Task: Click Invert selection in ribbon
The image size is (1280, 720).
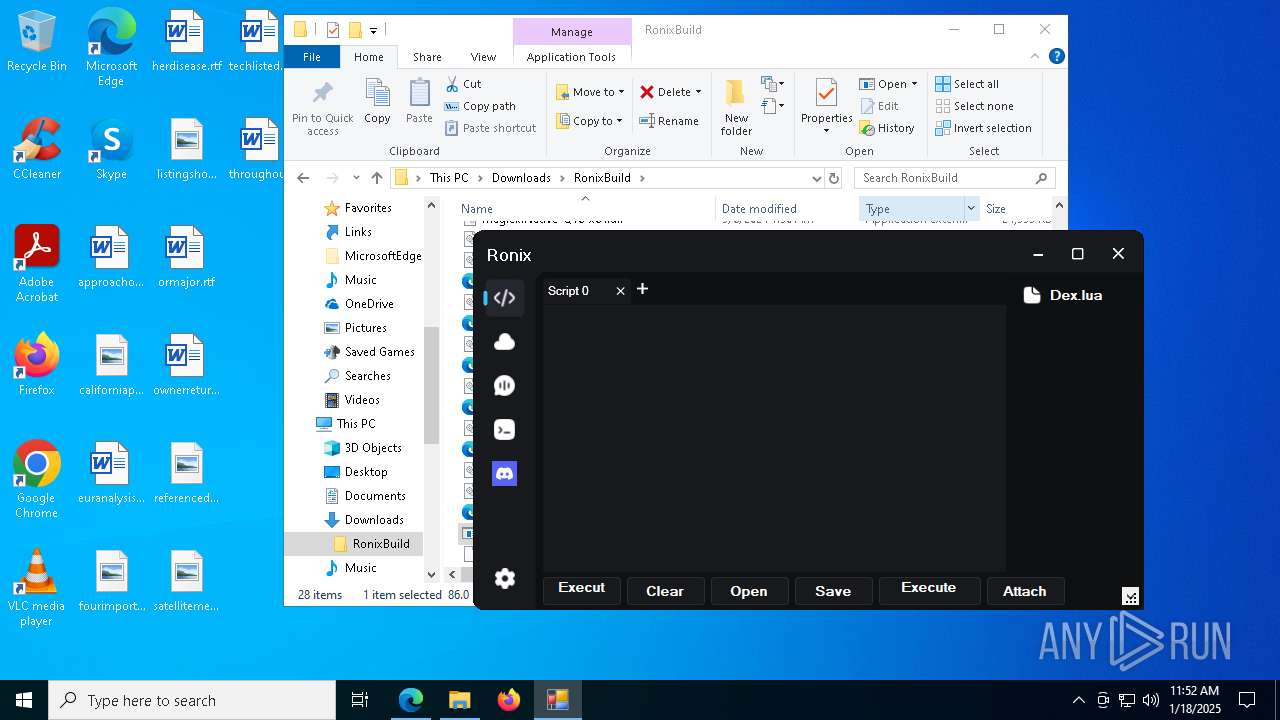Action: coord(984,128)
